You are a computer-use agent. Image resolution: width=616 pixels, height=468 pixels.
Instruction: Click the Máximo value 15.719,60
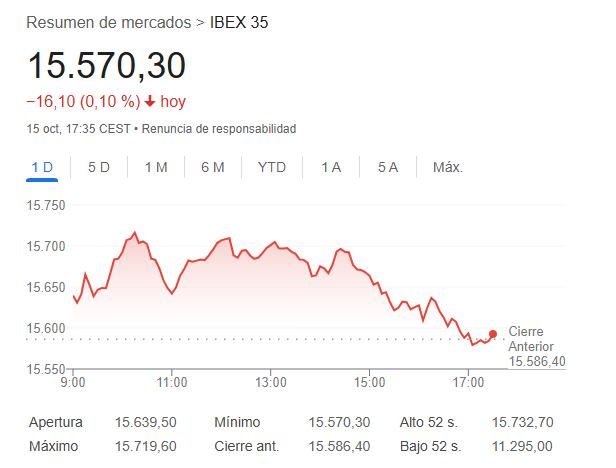click(147, 446)
